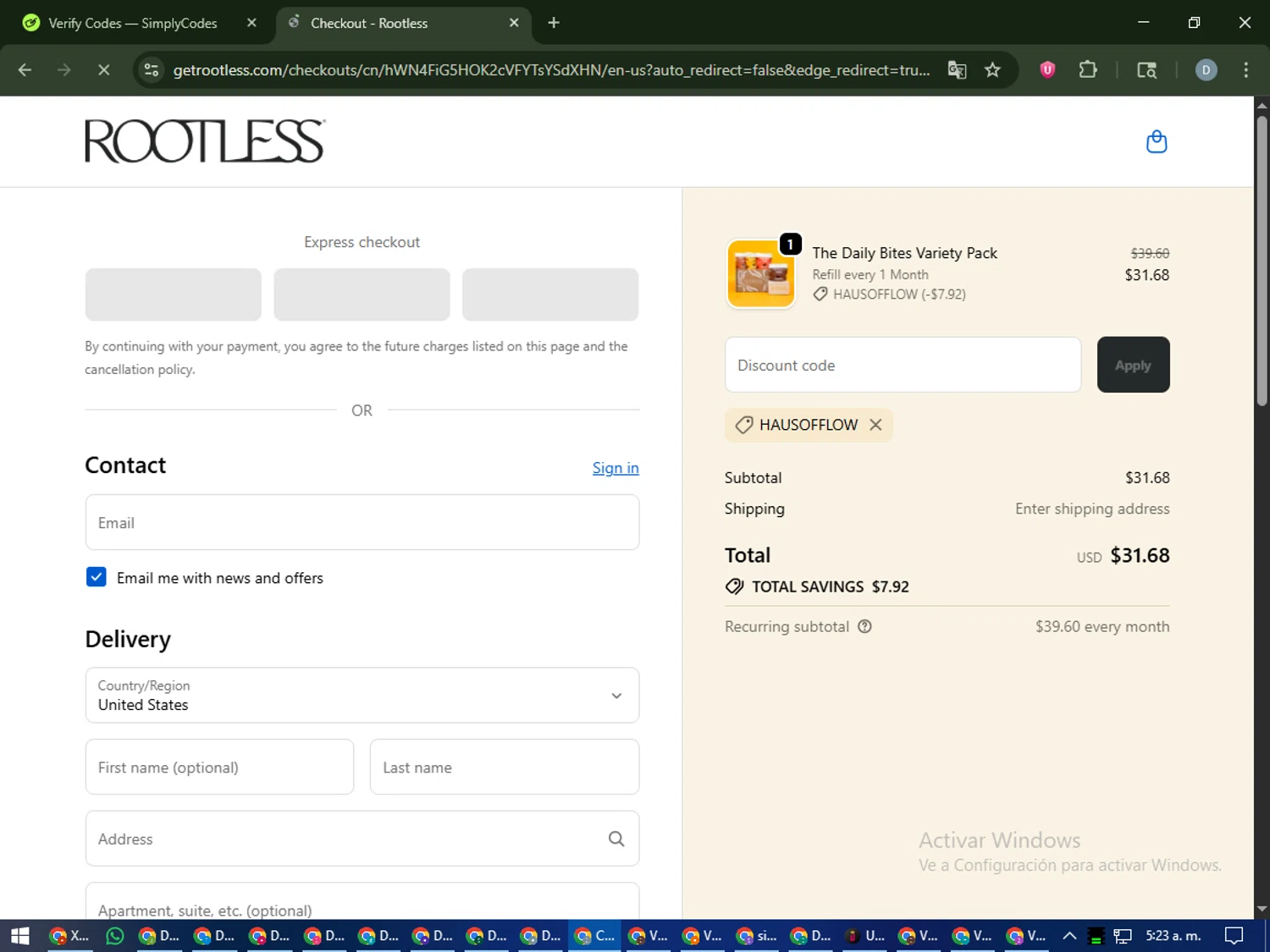Image resolution: width=1270 pixels, height=952 pixels.
Task: Click the Apply discount button
Action: point(1133,365)
